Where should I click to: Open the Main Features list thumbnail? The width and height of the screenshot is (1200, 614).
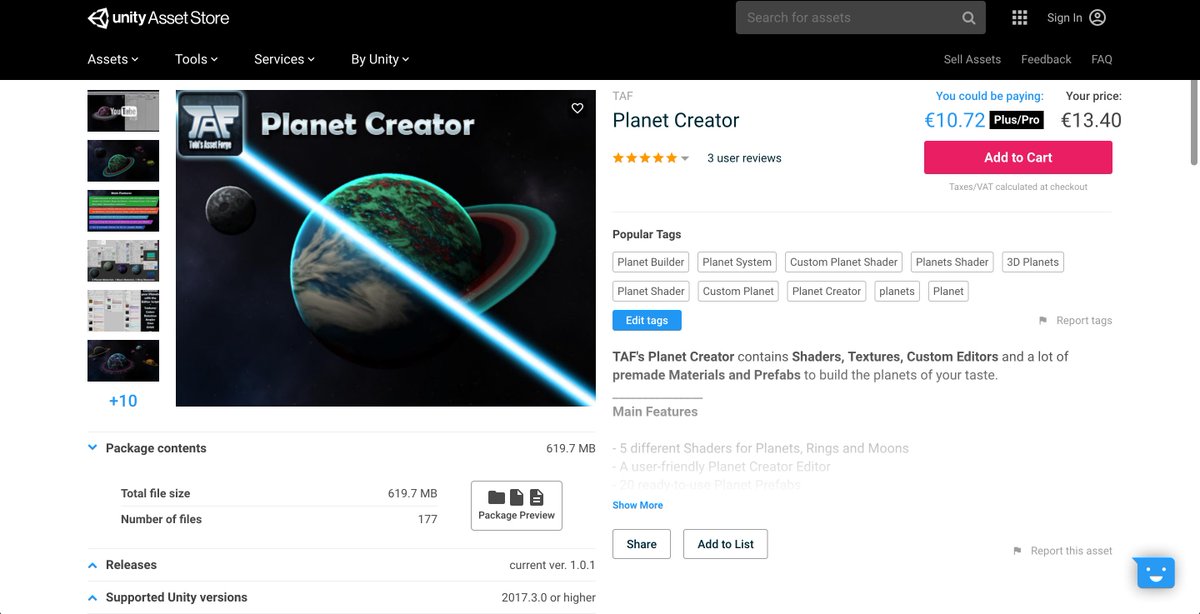click(123, 211)
